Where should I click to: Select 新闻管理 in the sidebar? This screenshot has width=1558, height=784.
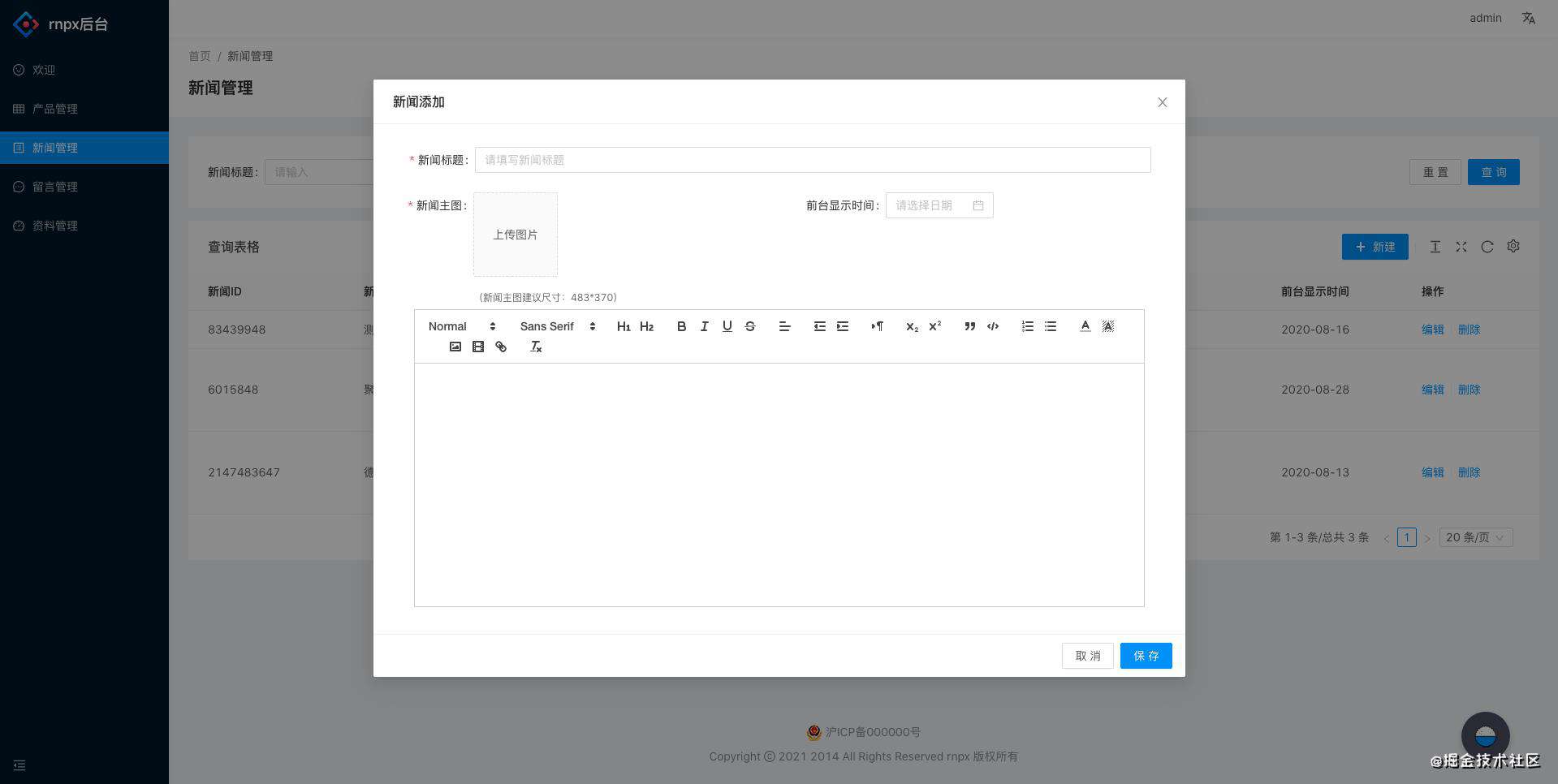coord(84,148)
